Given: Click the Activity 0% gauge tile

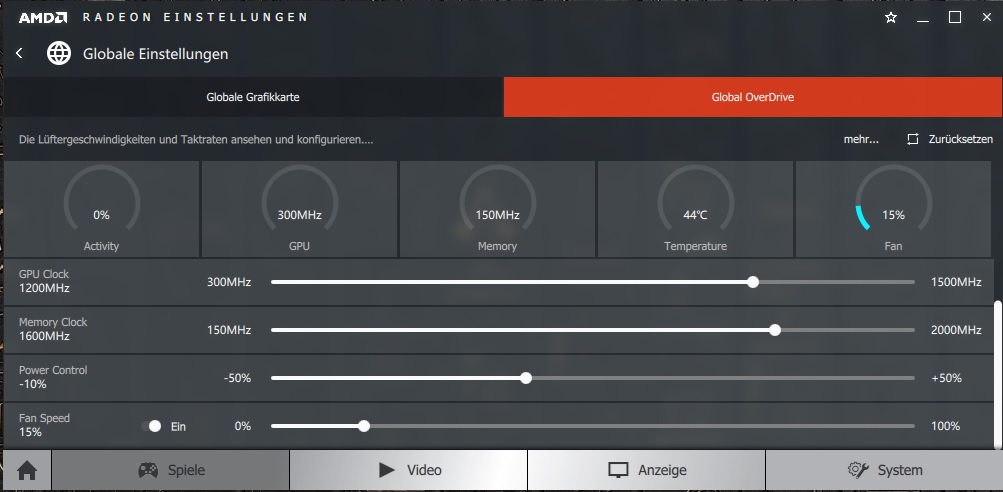Looking at the screenshot, I should coord(101,209).
